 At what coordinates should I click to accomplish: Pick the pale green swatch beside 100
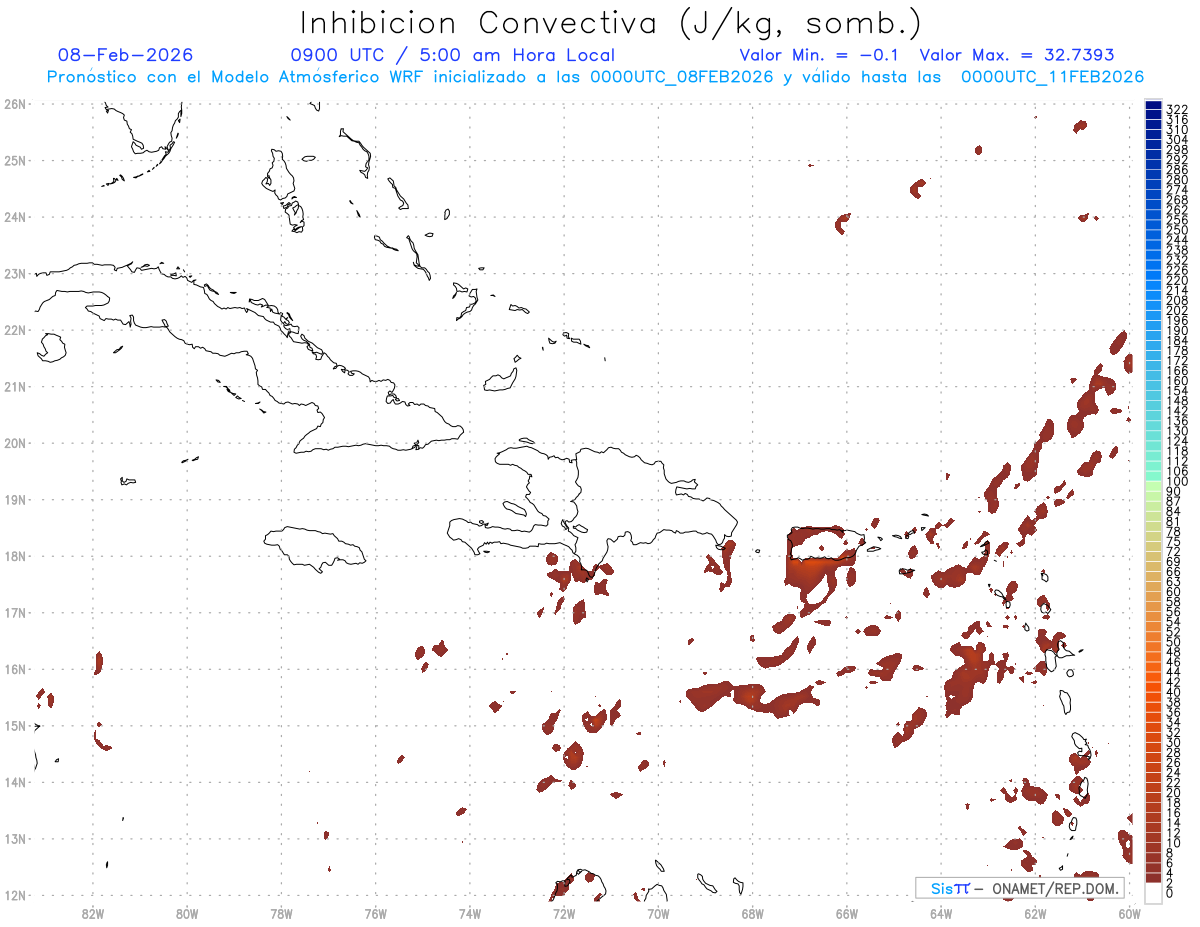tap(1153, 485)
